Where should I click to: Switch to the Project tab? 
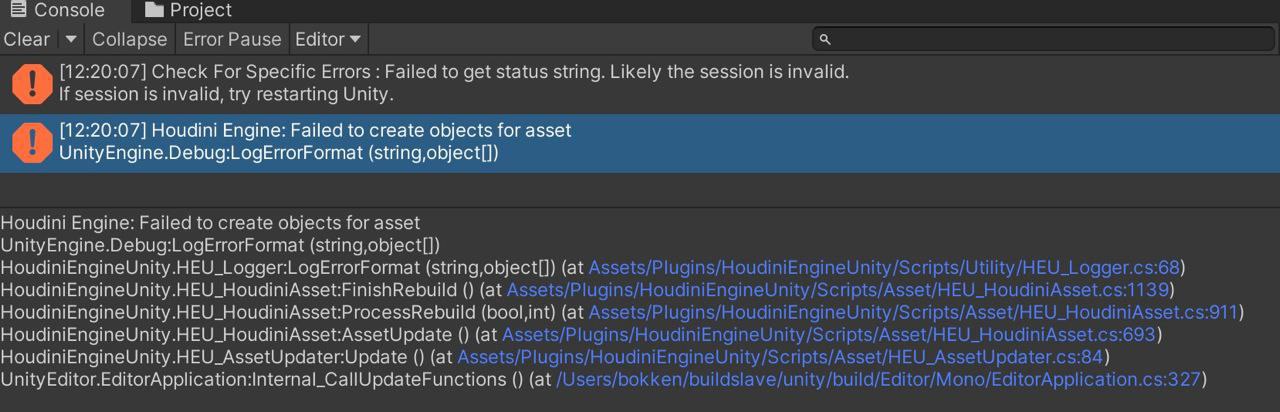[188, 10]
